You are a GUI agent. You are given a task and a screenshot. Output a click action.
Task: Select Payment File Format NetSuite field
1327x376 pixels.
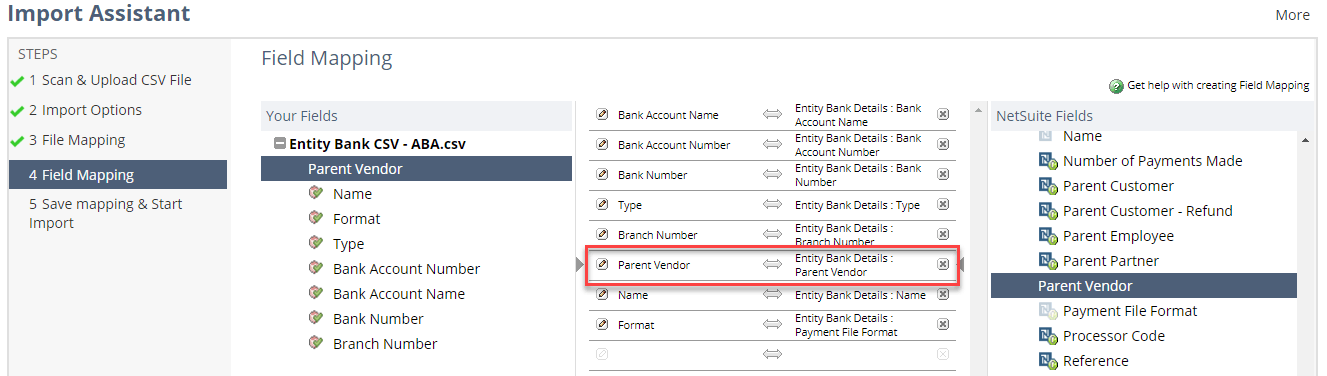tap(1130, 311)
